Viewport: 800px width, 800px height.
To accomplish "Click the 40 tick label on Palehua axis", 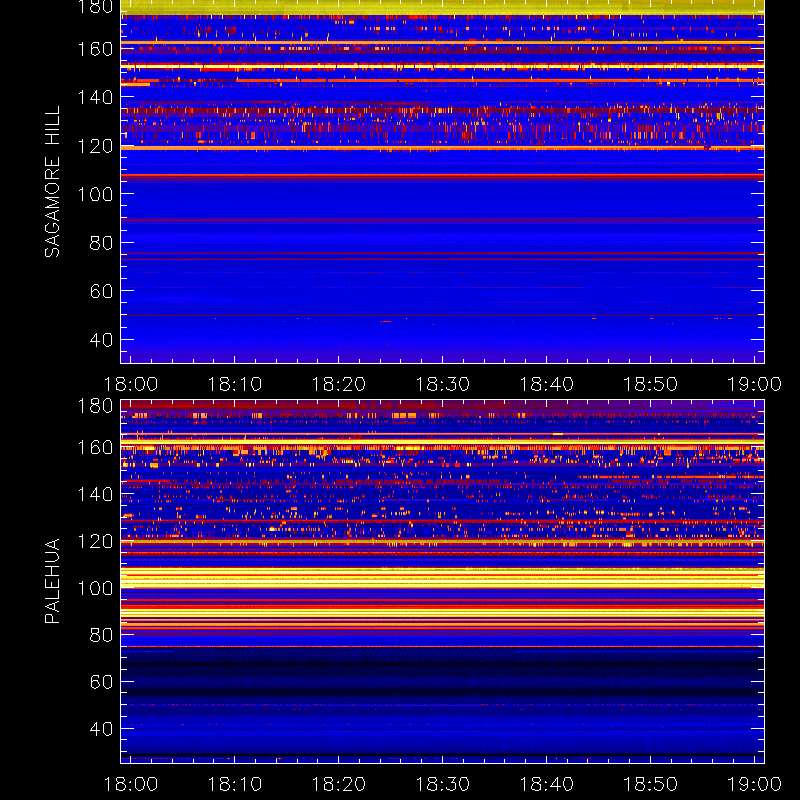I will (x=101, y=729).
